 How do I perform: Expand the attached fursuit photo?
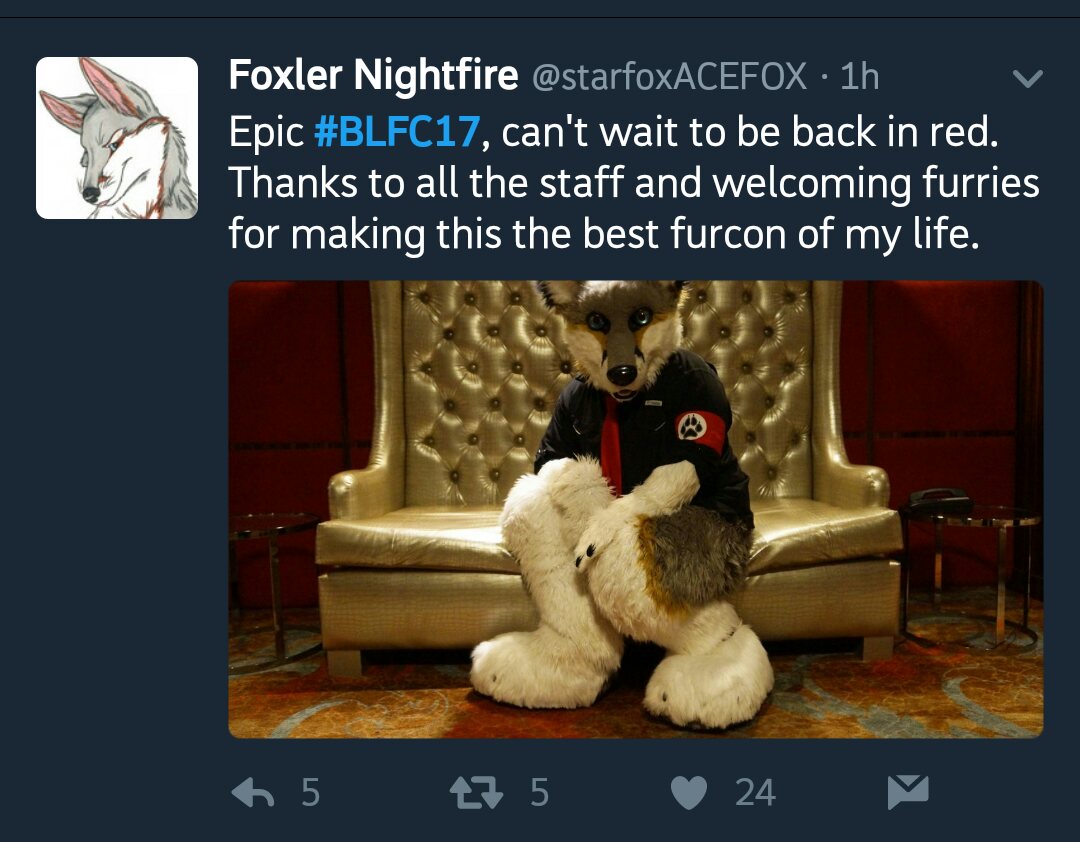[636, 509]
